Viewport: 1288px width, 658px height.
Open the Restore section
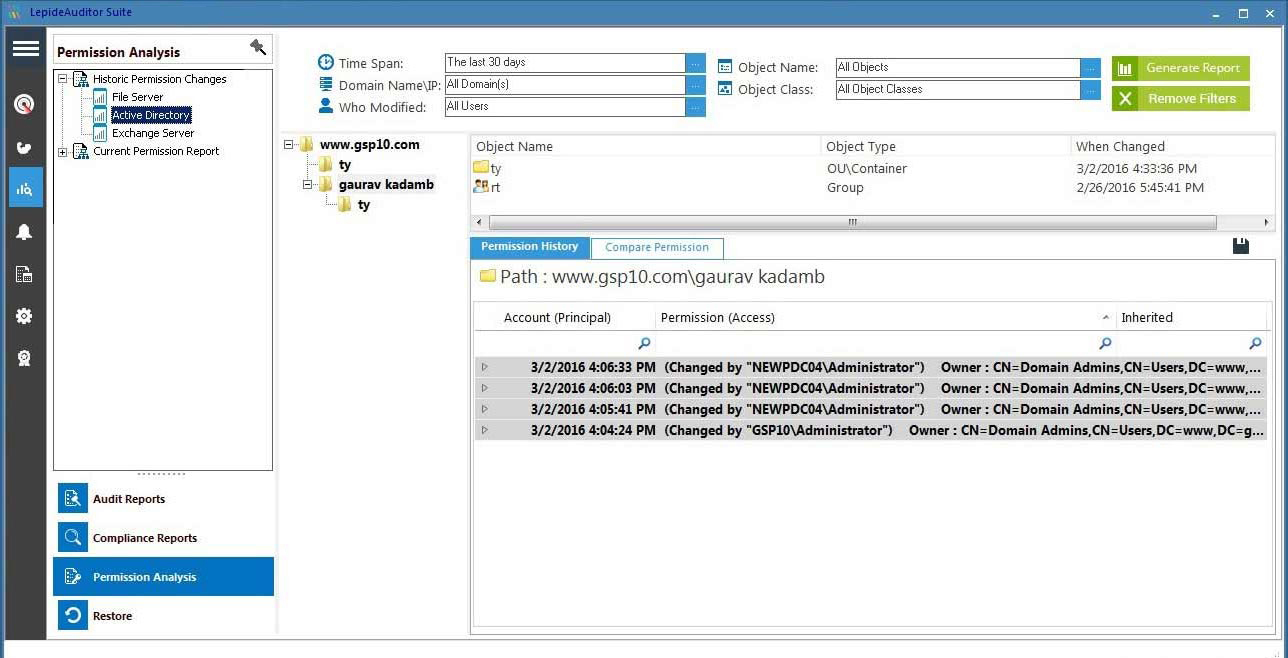163,615
